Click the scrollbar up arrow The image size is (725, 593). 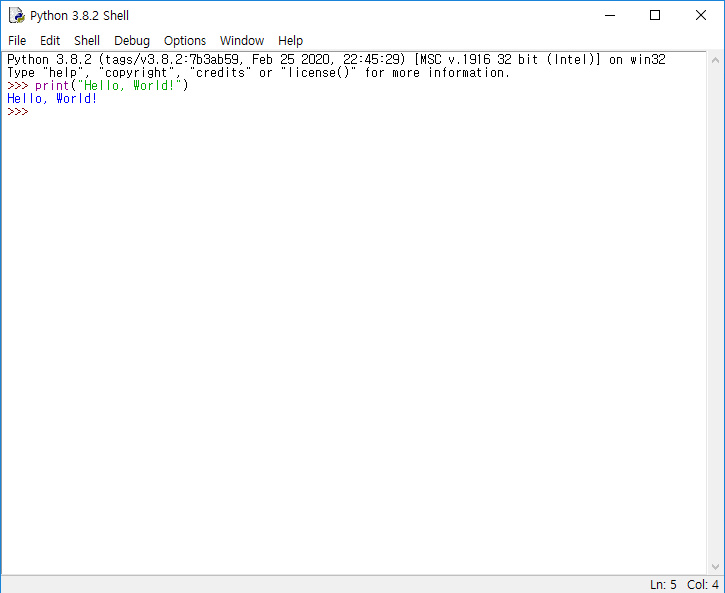coord(715,60)
